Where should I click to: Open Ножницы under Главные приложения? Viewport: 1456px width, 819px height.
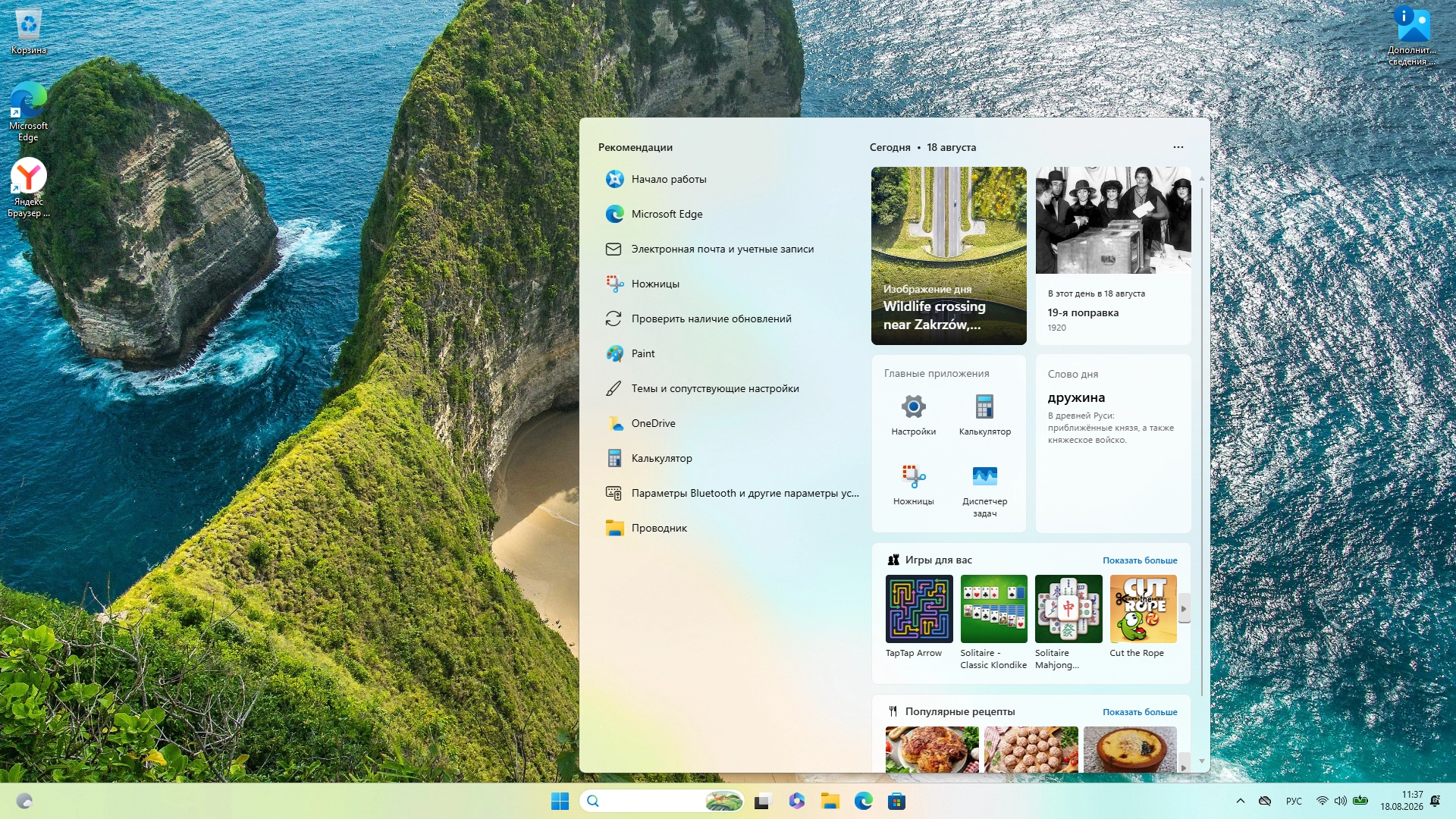tap(913, 485)
